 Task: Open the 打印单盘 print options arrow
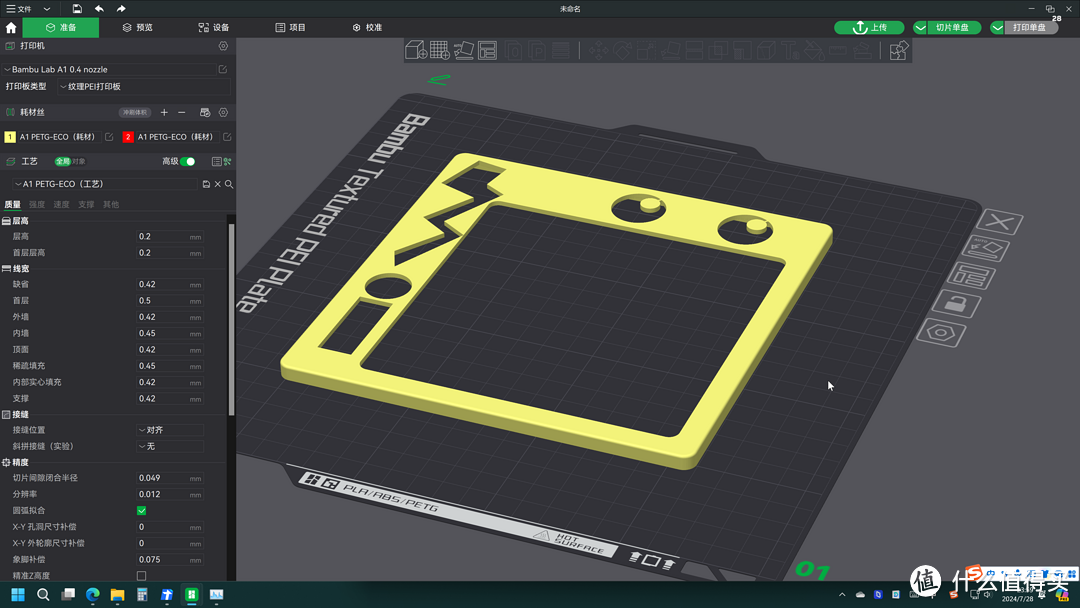[x=997, y=28]
